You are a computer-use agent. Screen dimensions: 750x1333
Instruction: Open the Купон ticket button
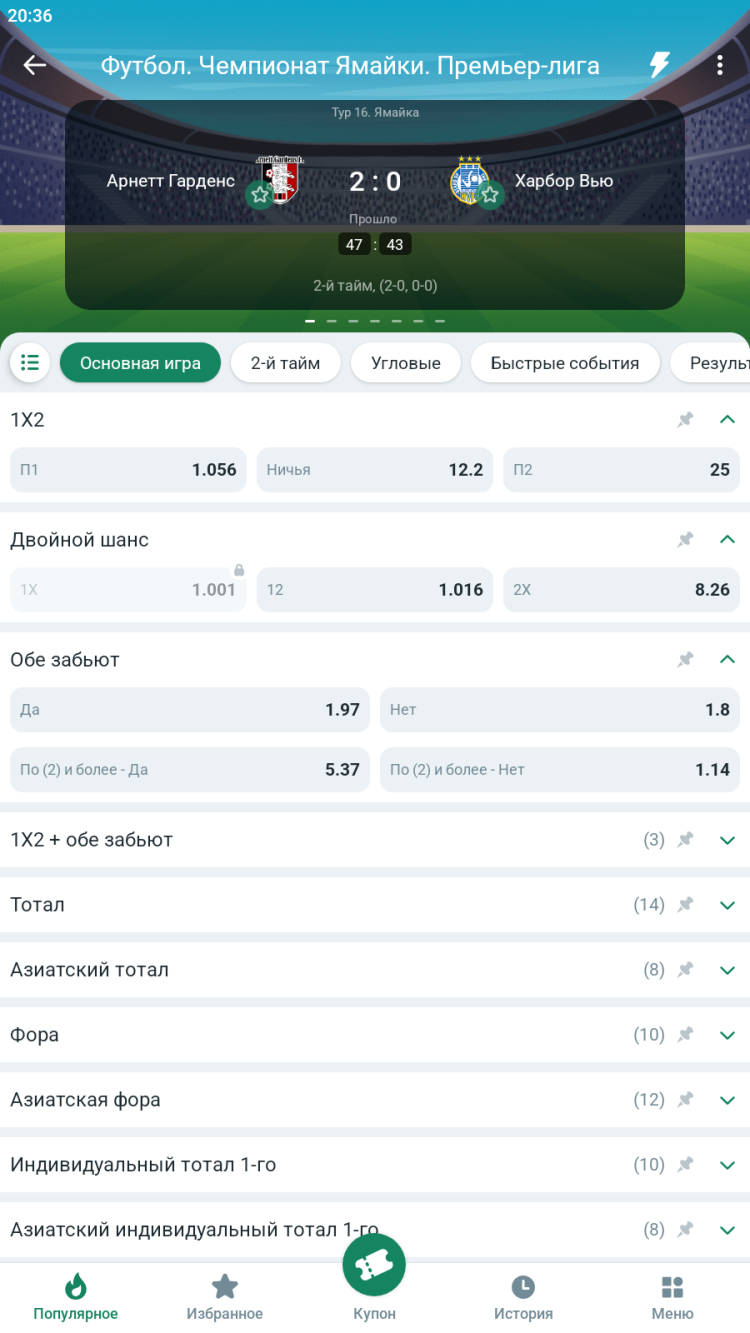tap(374, 1267)
